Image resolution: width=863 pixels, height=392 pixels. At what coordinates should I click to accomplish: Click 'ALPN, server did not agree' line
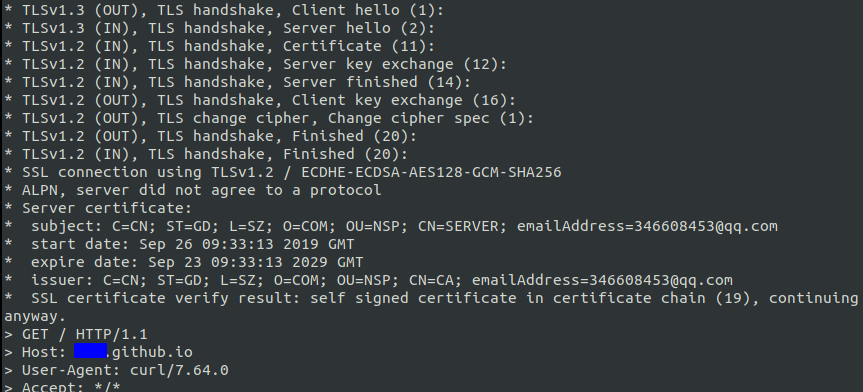tap(193, 190)
